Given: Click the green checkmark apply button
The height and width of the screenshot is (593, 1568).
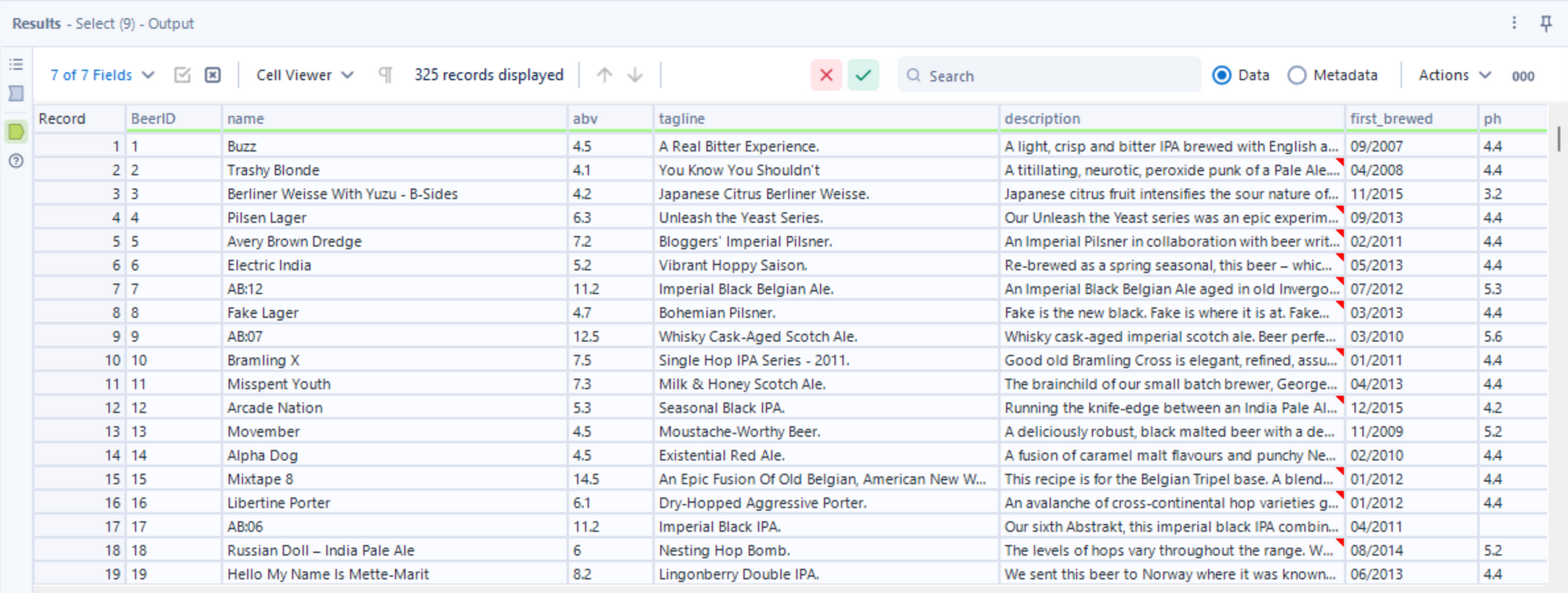Looking at the screenshot, I should click(863, 75).
